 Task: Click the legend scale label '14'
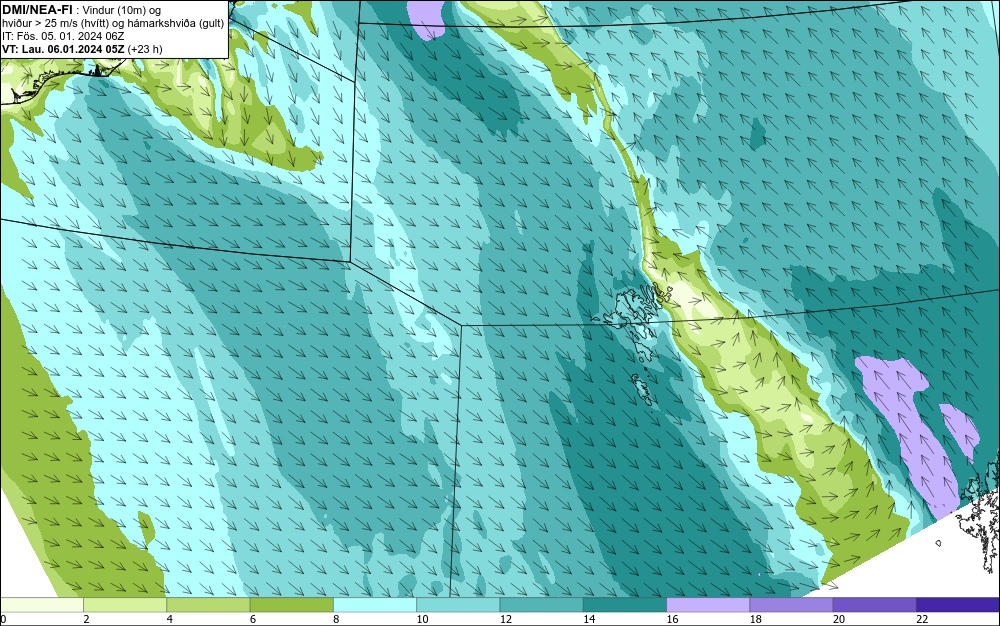pos(589,619)
